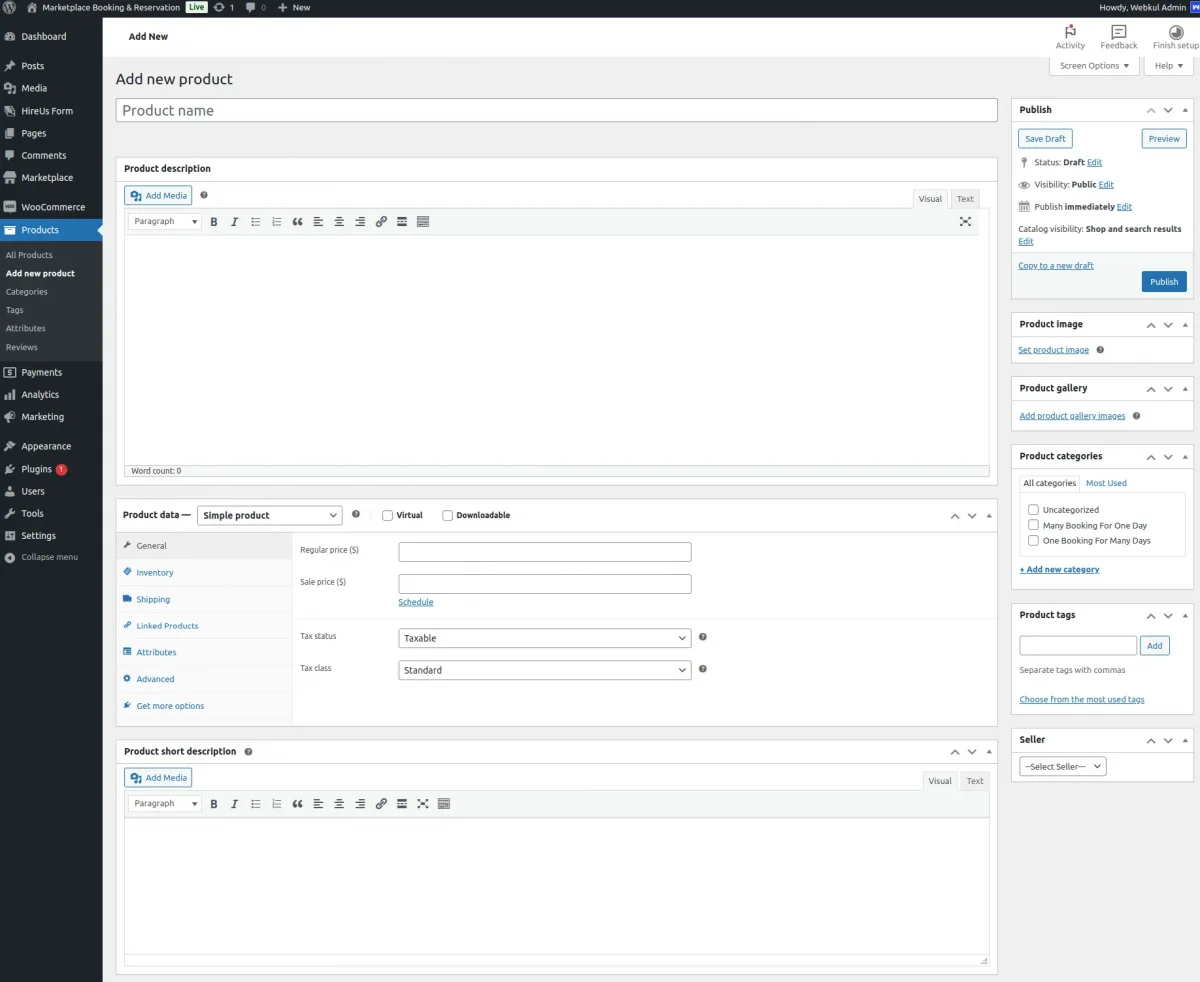Click inside the Regular price field
This screenshot has width=1200, height=982.
pyautogui.click(x=544, y=551)
